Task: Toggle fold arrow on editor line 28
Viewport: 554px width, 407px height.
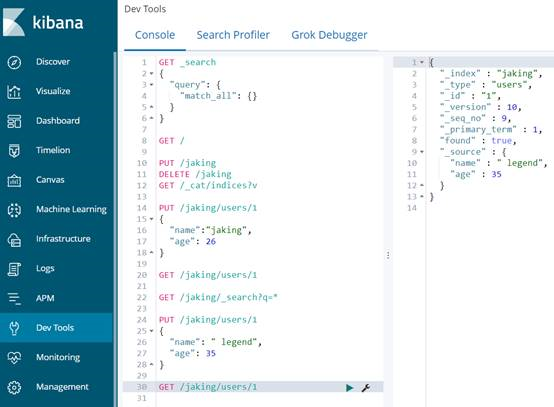Action: [152, 364]
